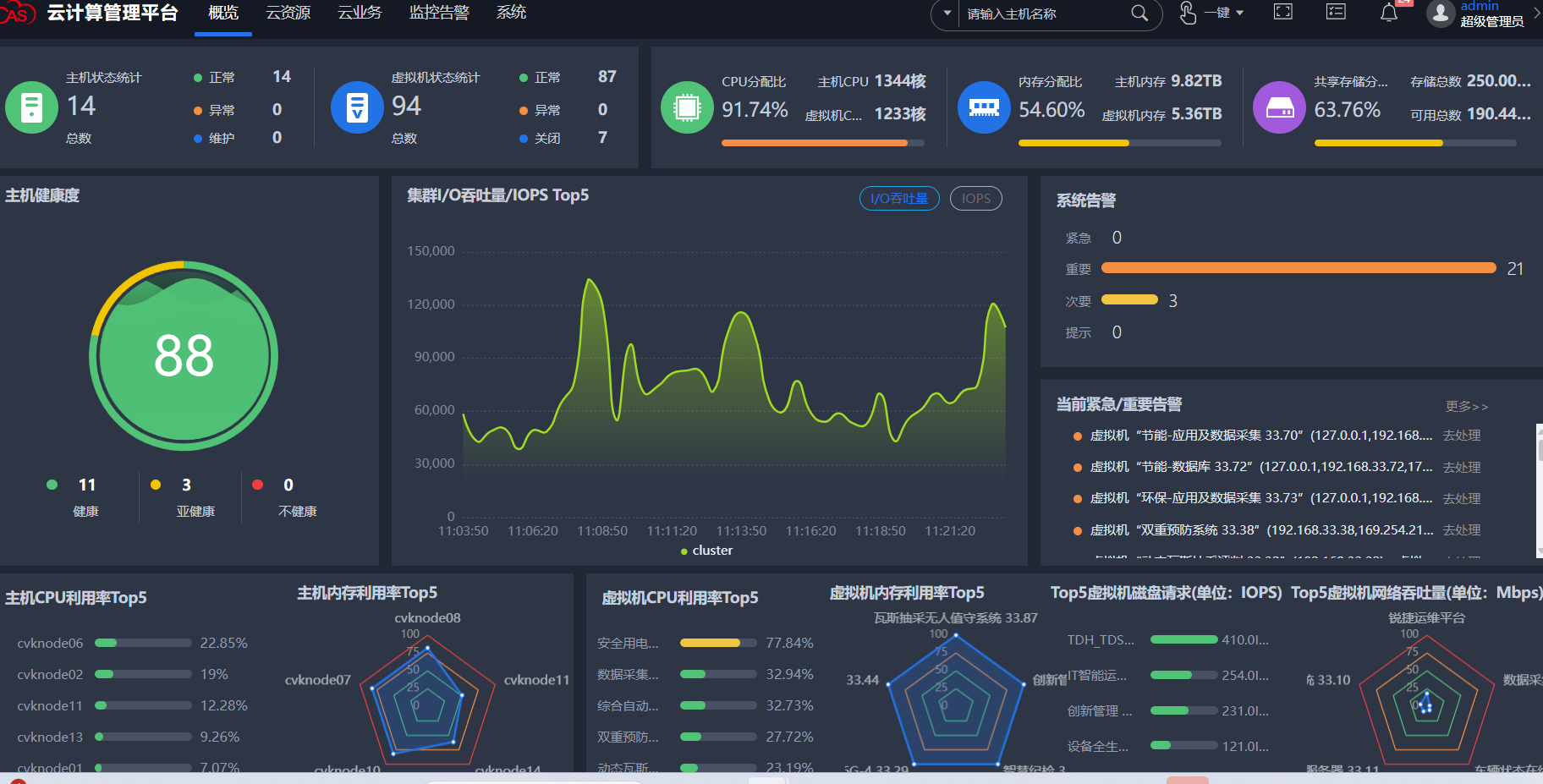The image size is (1543, 784).
Task: Click the 主机CPU 1344核 value
Action: click(900, 81)
